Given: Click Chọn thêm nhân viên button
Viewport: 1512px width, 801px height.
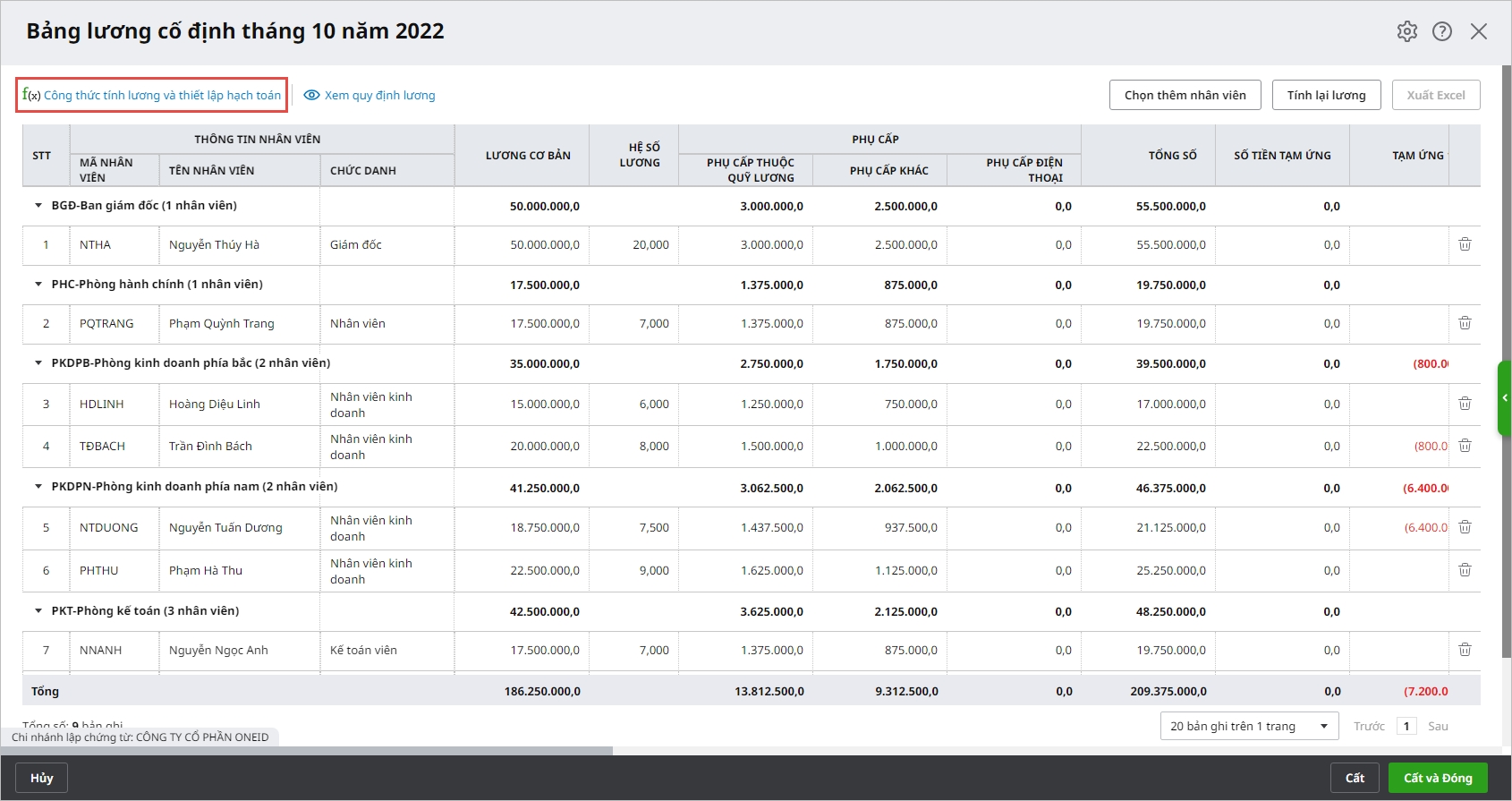Looking at the screenshot, I should [x=1185, y=95].
